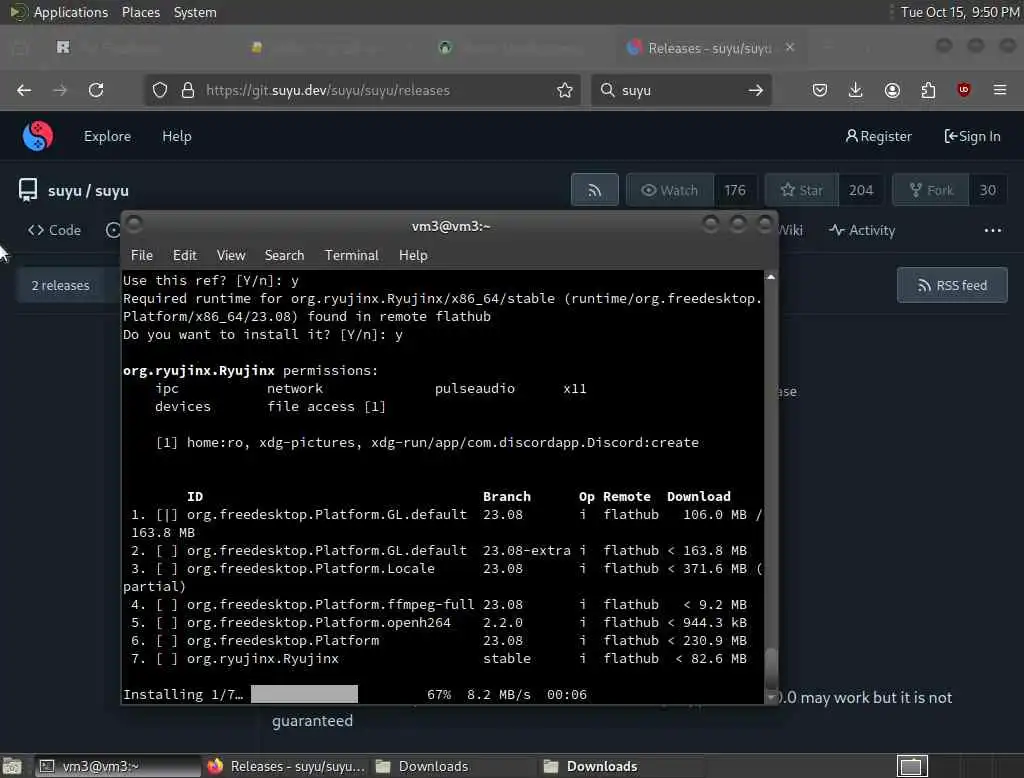
Task: Select the Releases - suyu/suyu browser tab
Action: point(710,48)
